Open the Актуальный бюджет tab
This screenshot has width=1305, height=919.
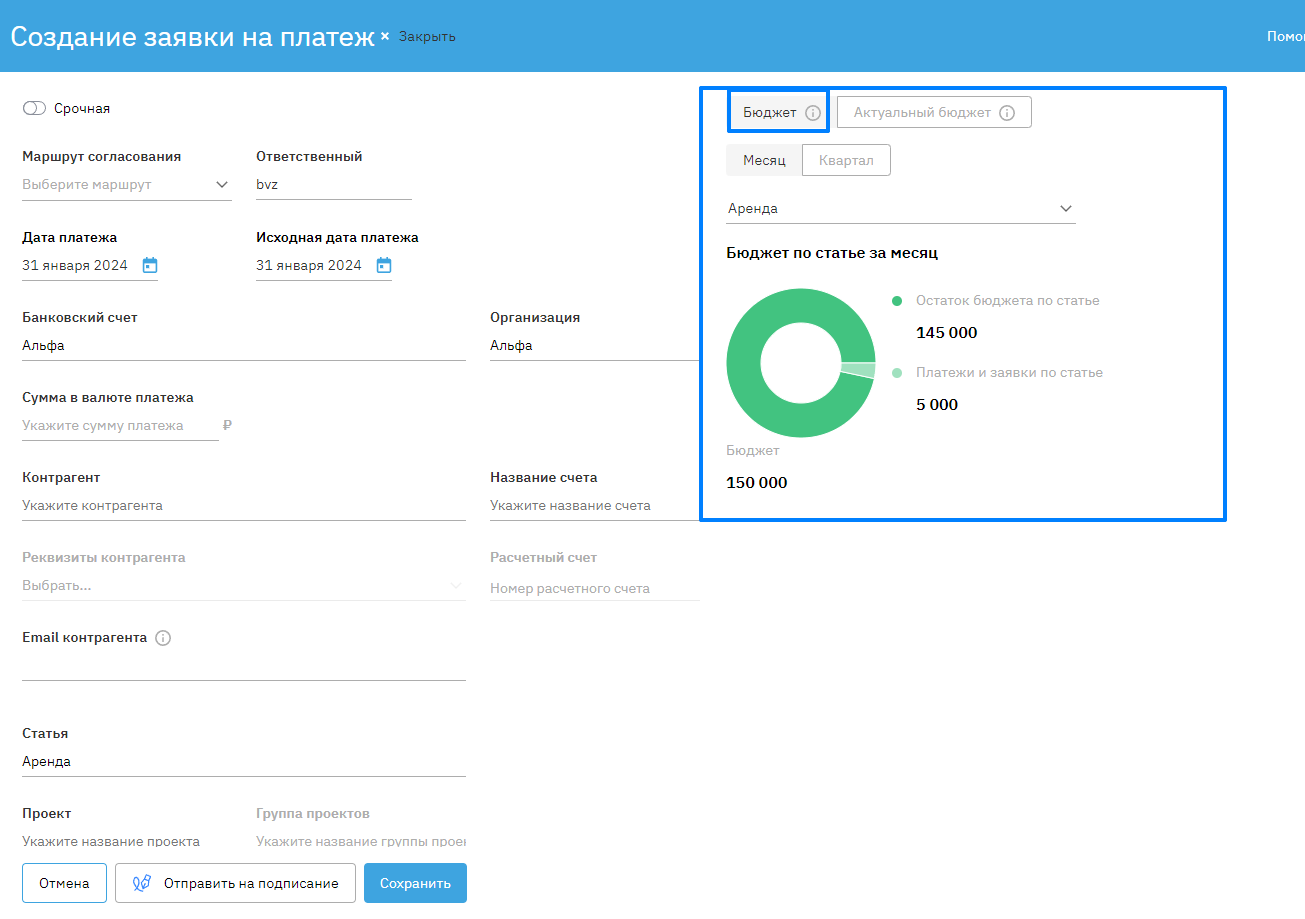click(922, 113)
